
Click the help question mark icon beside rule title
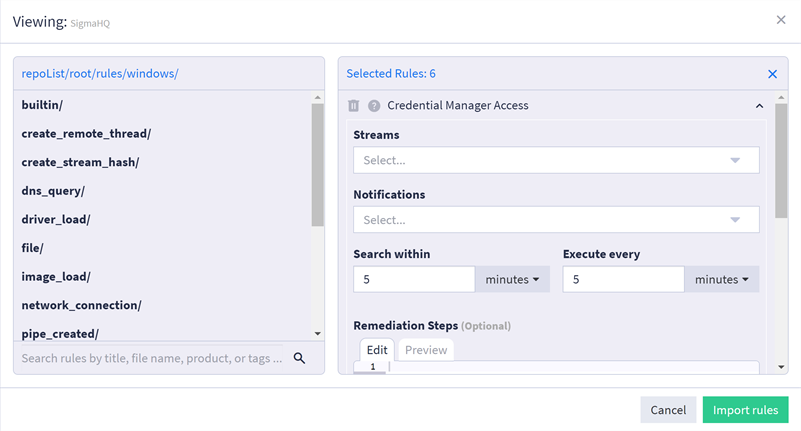coord(374,106)
